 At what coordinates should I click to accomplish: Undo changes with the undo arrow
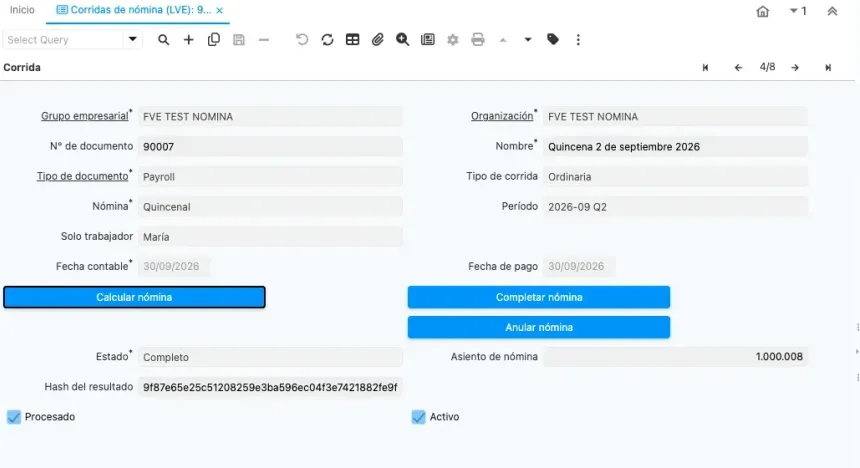(x=302, y=40)
